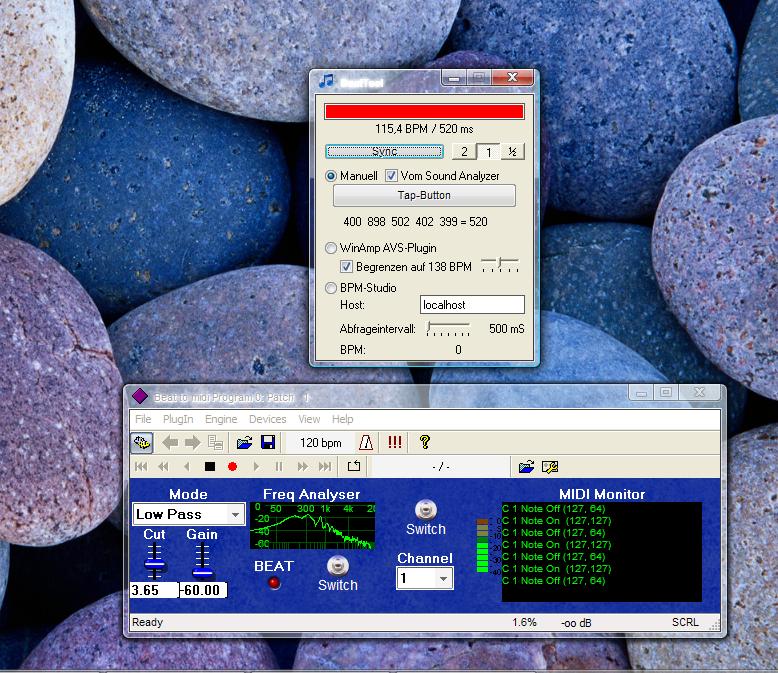Select the Manuell radio button
This screenshot has height=673, width=778.
(x=332, y=176)
